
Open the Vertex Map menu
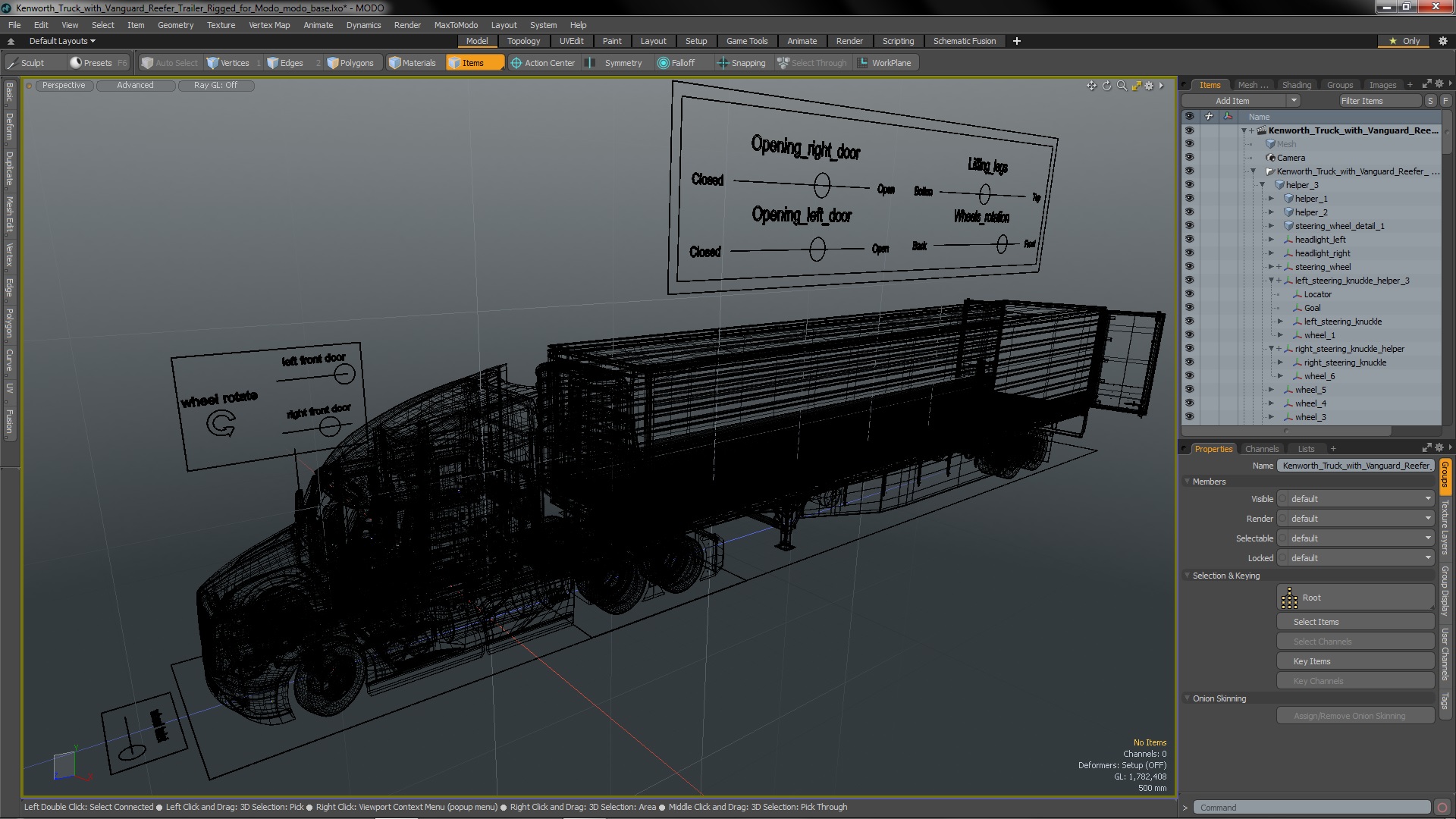click(x=269, y=25)
